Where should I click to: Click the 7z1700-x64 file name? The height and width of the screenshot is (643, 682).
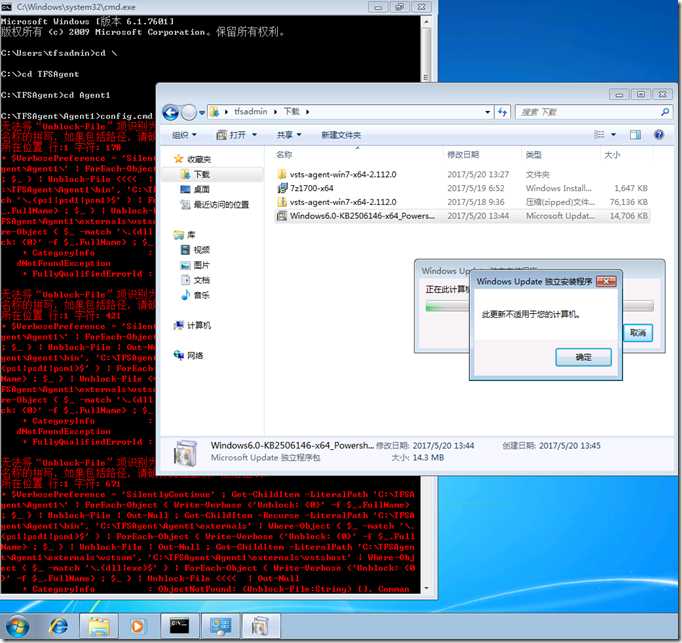312,188
